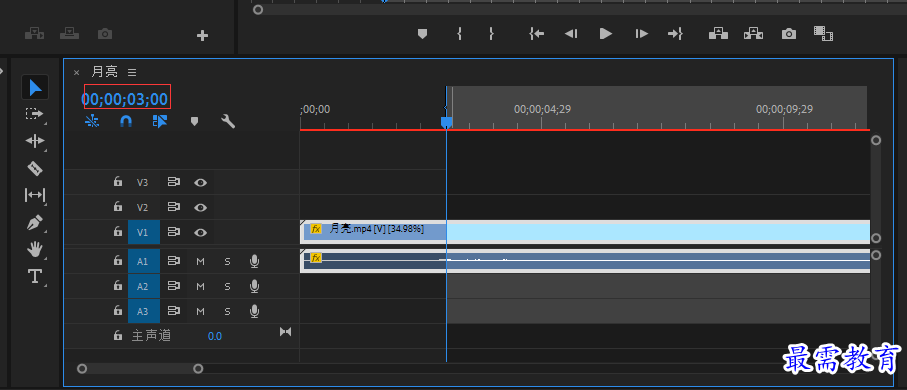
Task: Click the Extract button
Action: (x=753, y=34)
